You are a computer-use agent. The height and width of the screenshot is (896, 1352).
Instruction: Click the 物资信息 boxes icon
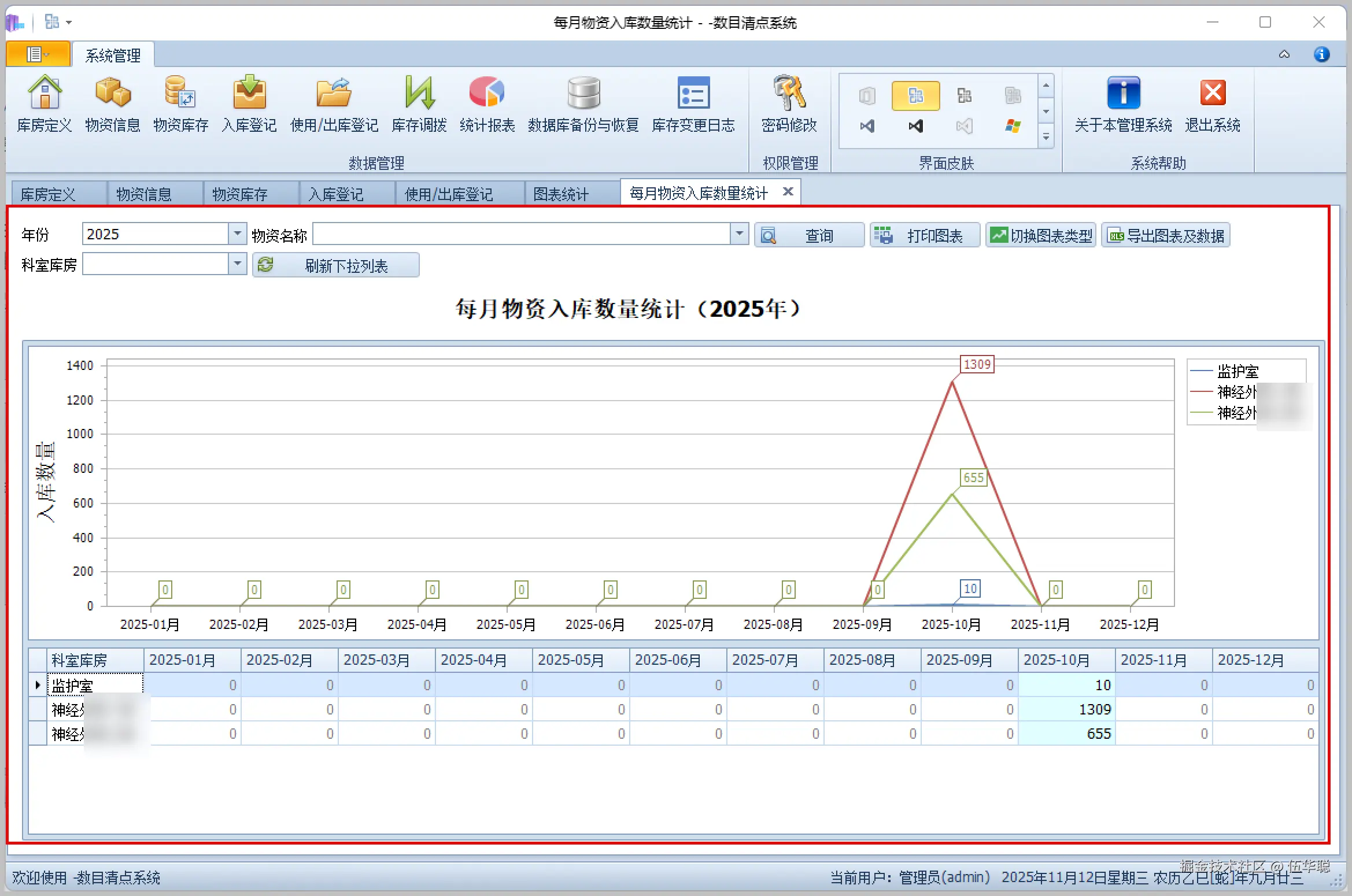point(112,93)
